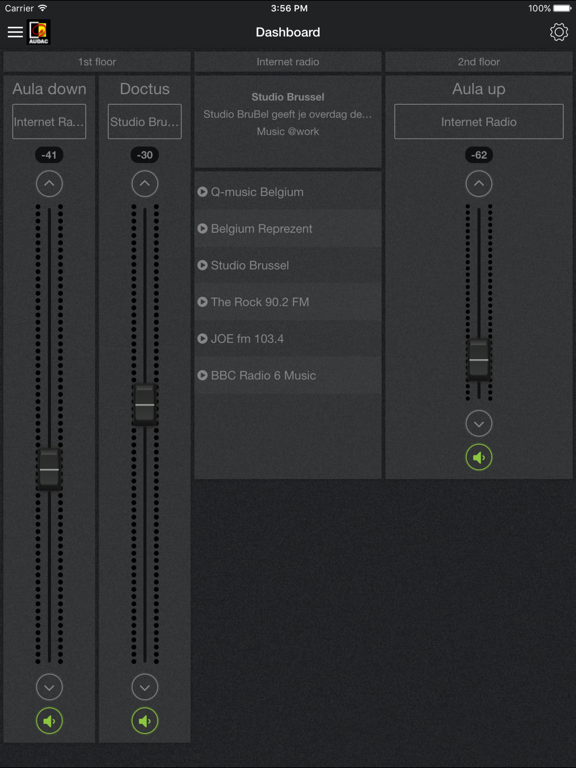The image size is (576, 768).
Task: Play icon for Belgium Reprezent
Action: (x=202, y=228)
